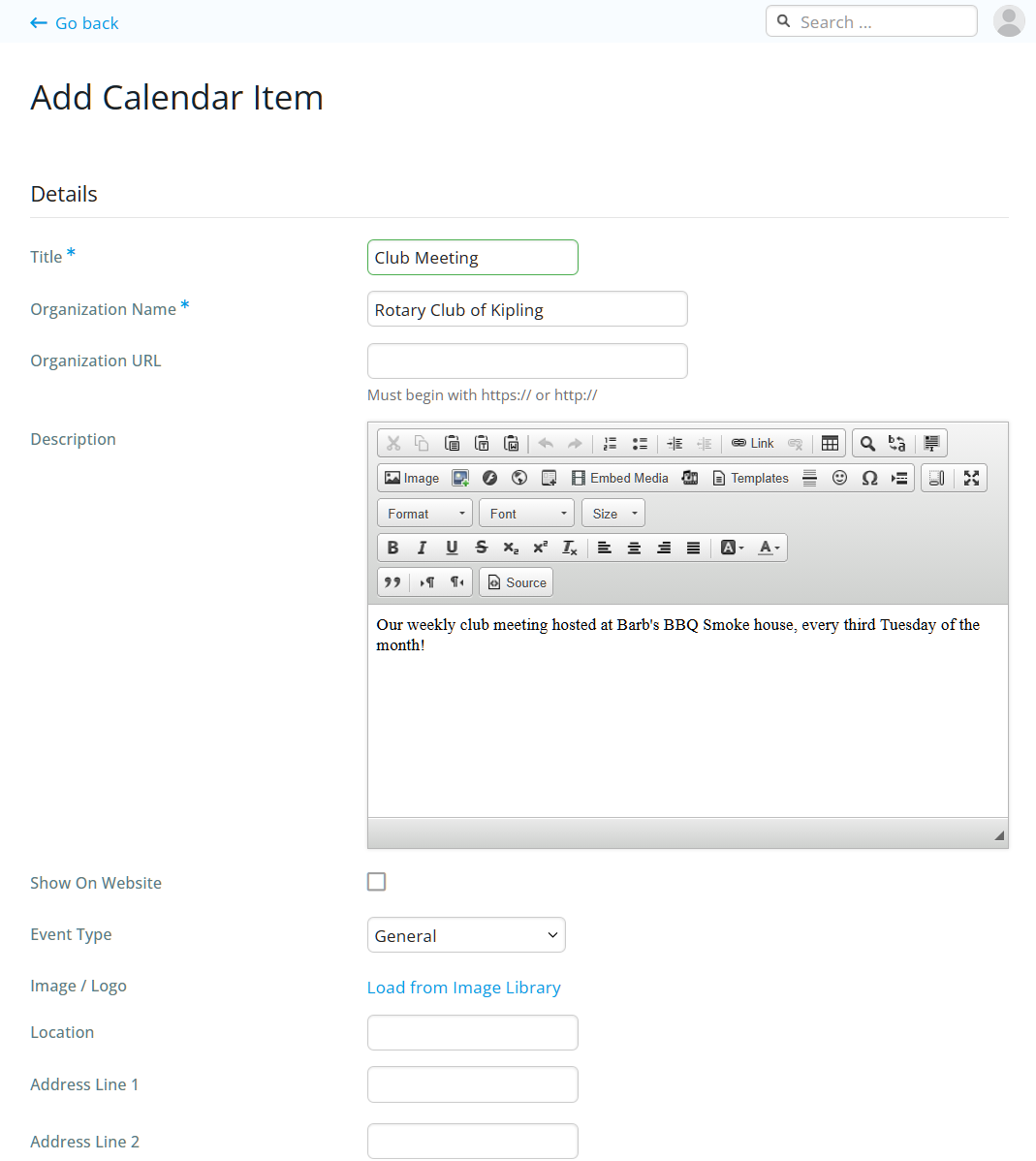Viewport: 1036px width, 1161px height.
Task: Click the Find magnifier icon in the editor
Action: (x=867, y=443)
